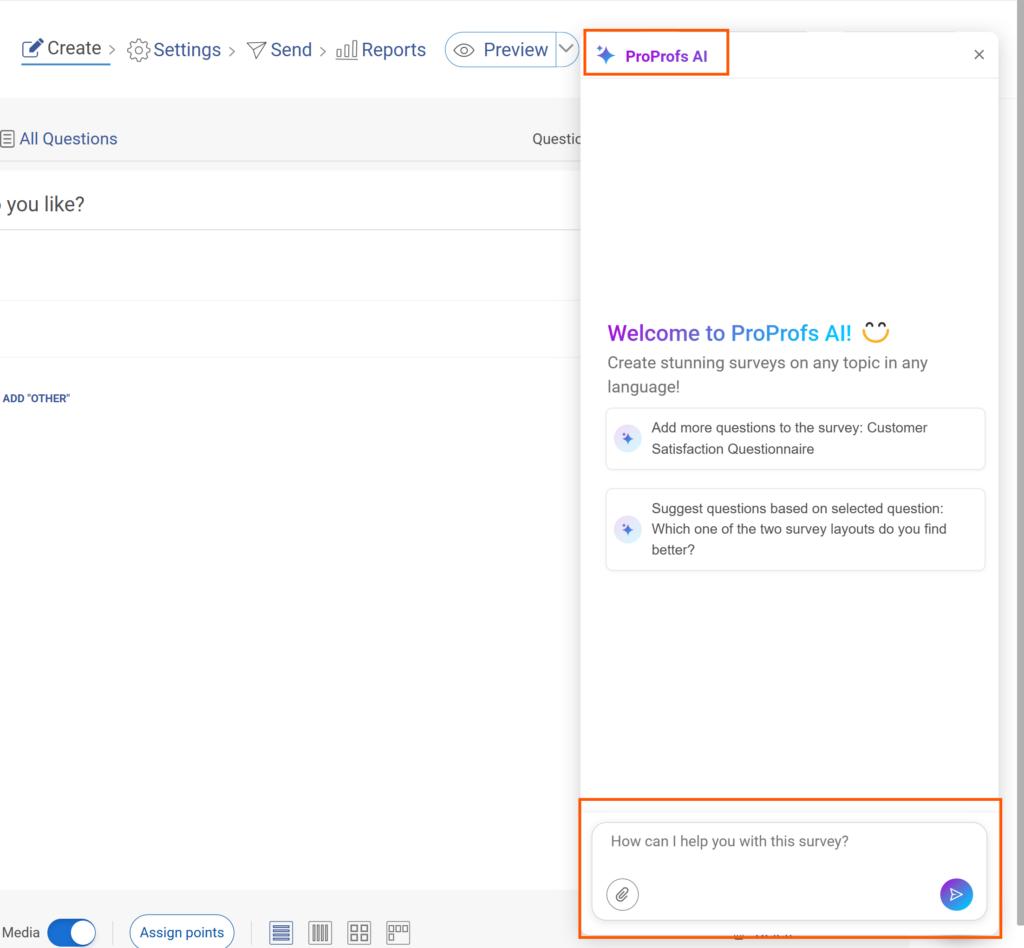The image size is (1024, 948).
Task: Select the vertical list layout icon
Action: click(281, 933)
